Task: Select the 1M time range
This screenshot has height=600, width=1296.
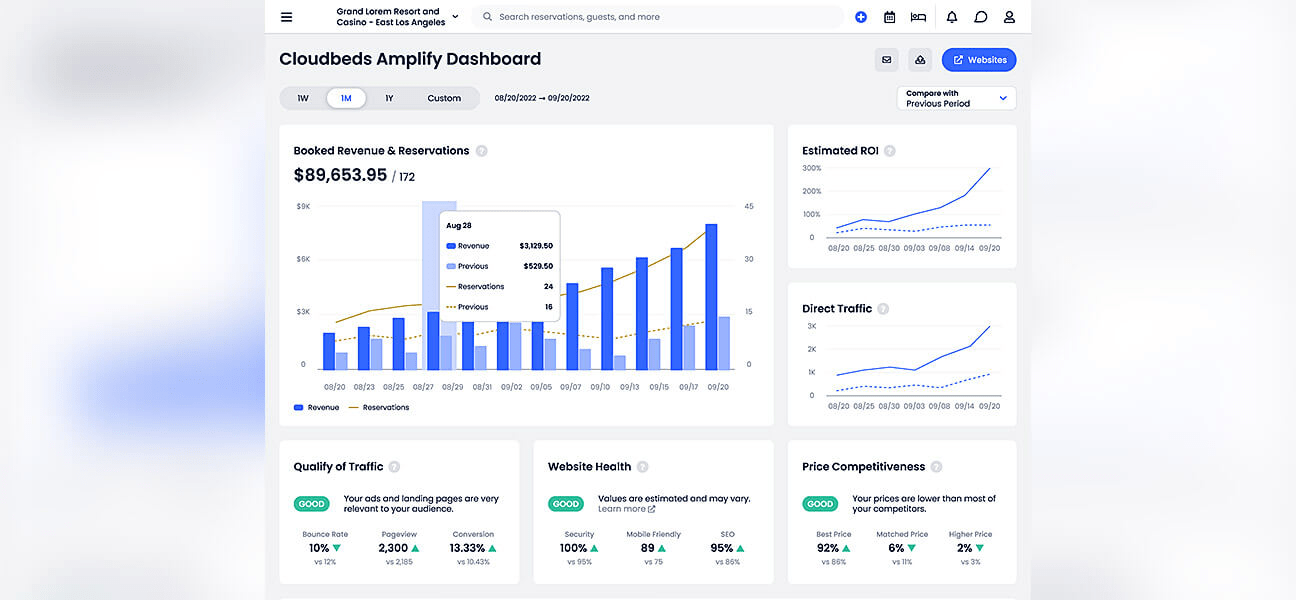Action: [x=346, y=98]
